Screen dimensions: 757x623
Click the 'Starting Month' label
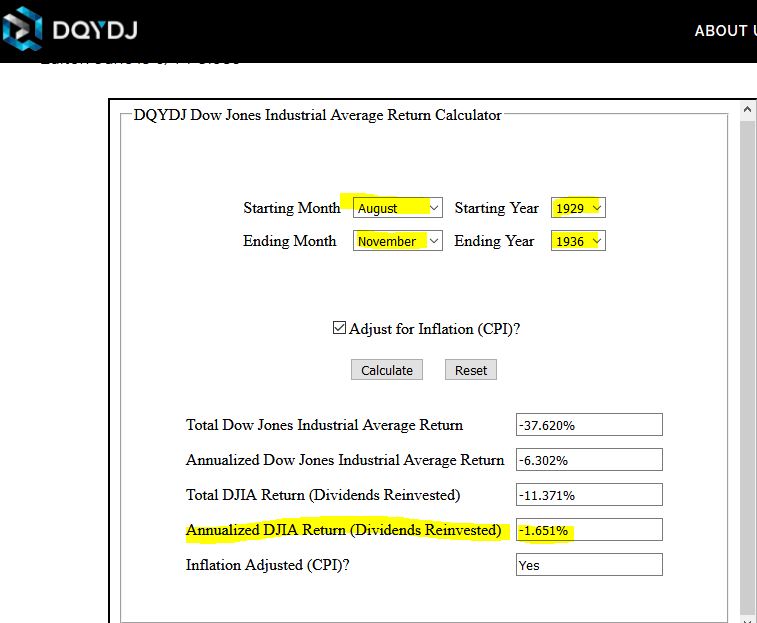[292, 208]
